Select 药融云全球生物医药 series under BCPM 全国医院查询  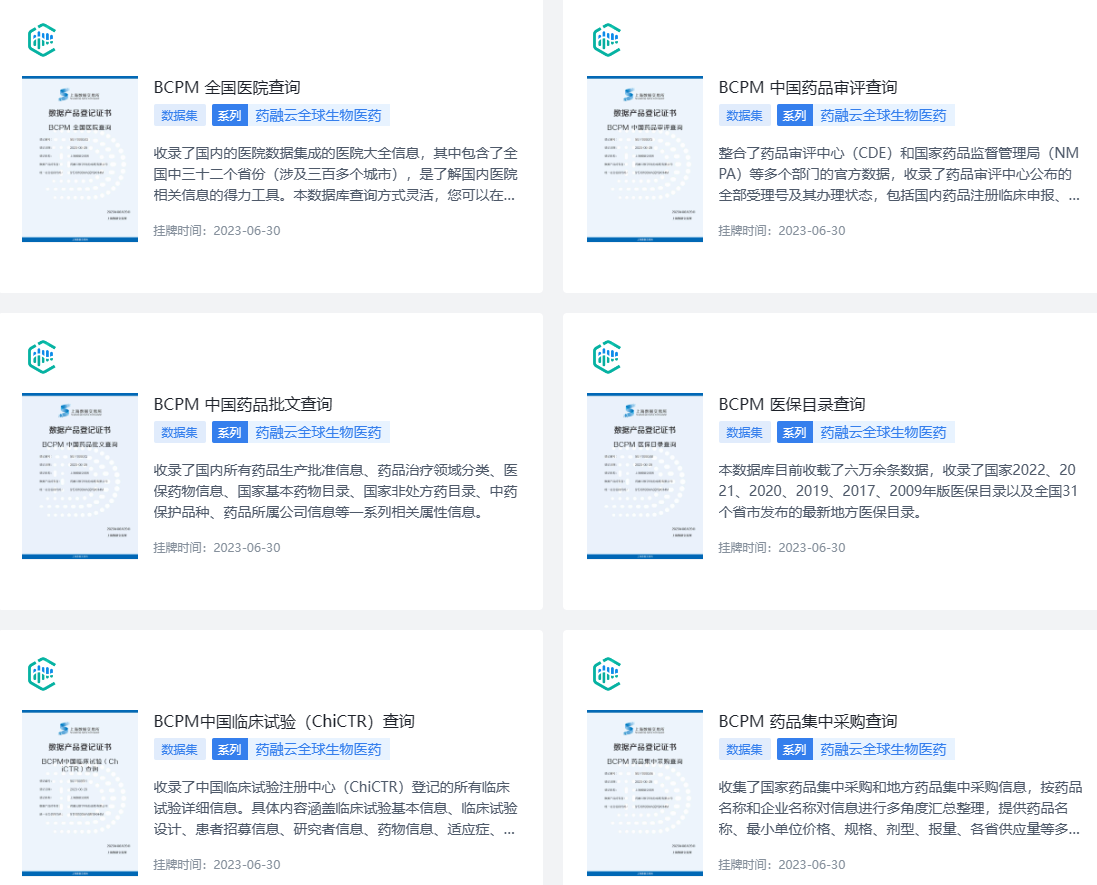coord(318,116)
